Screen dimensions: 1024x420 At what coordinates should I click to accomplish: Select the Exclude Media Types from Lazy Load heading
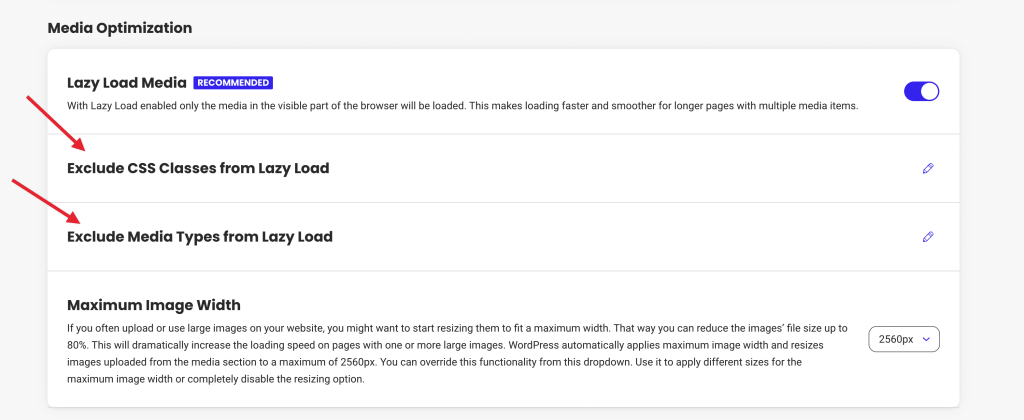(200, 236)
